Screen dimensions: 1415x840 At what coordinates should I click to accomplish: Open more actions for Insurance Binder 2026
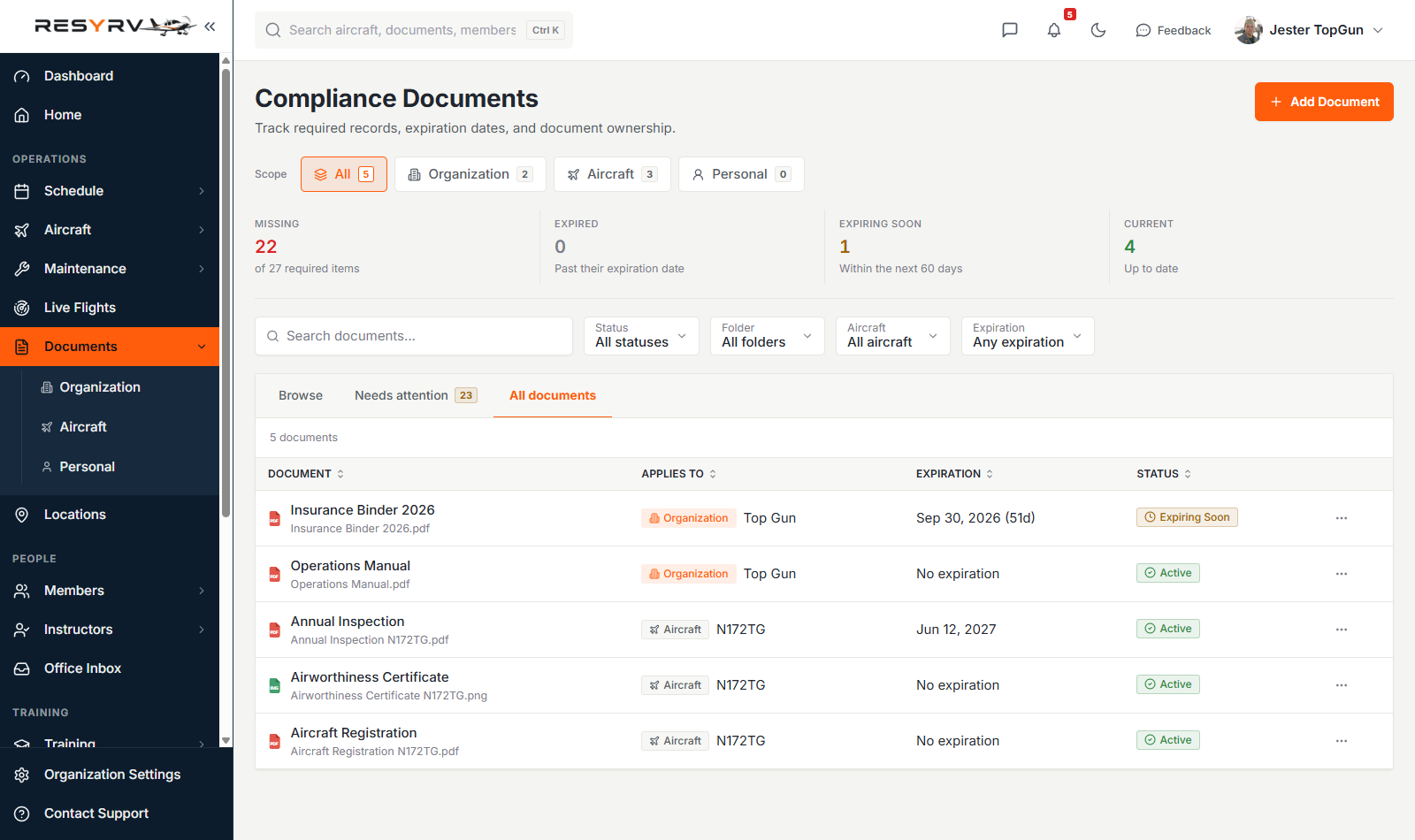click(1342, 518)
